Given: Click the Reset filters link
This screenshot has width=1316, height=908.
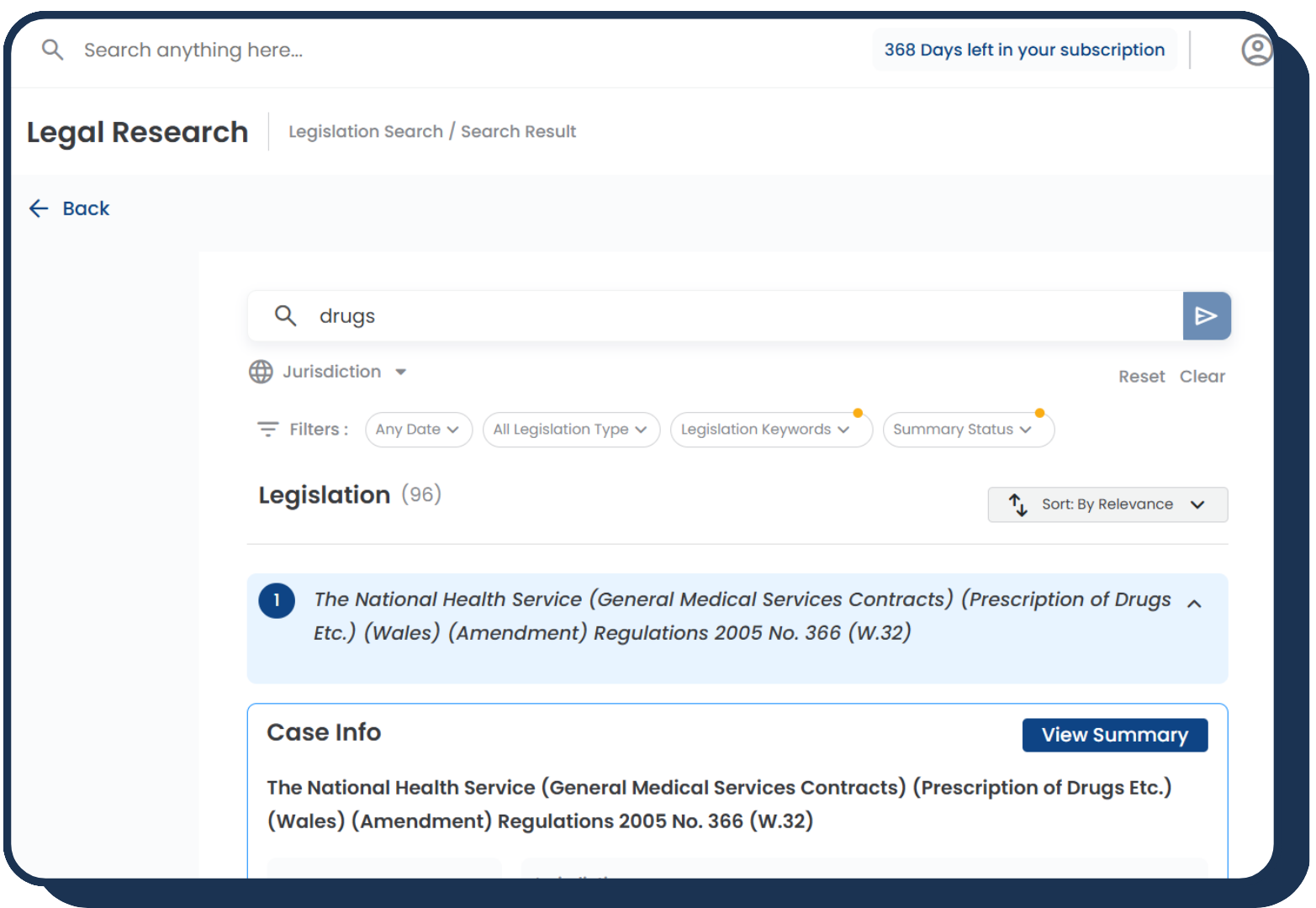Looking at the screenshot, I should pos(1141,377).
